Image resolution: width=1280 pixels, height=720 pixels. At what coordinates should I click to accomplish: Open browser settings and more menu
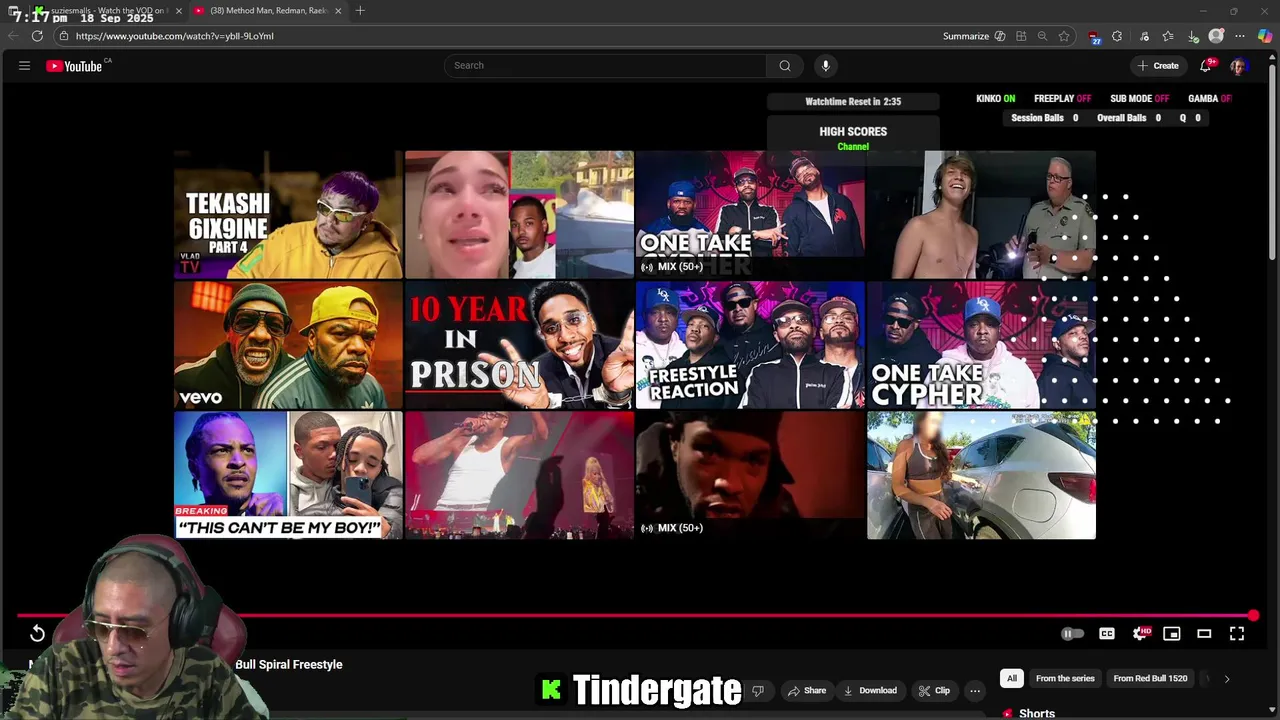coord(1240,36)
